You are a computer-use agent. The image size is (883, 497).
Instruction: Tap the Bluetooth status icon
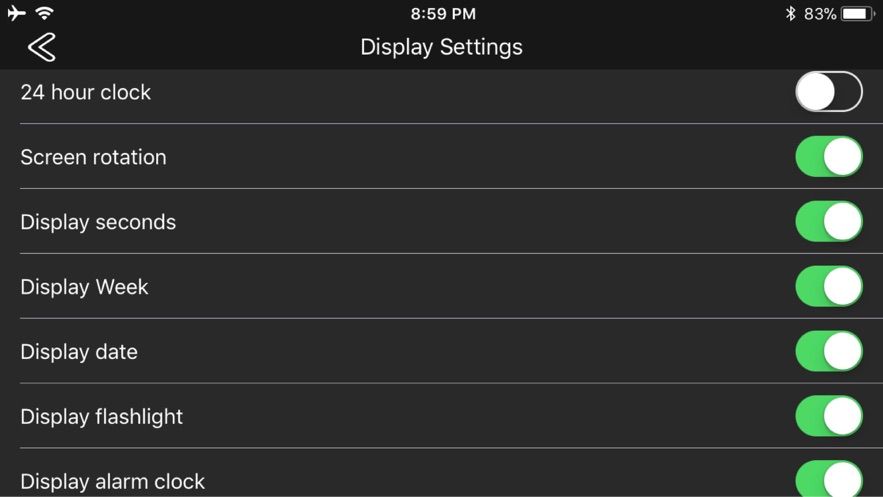[790, 14]
